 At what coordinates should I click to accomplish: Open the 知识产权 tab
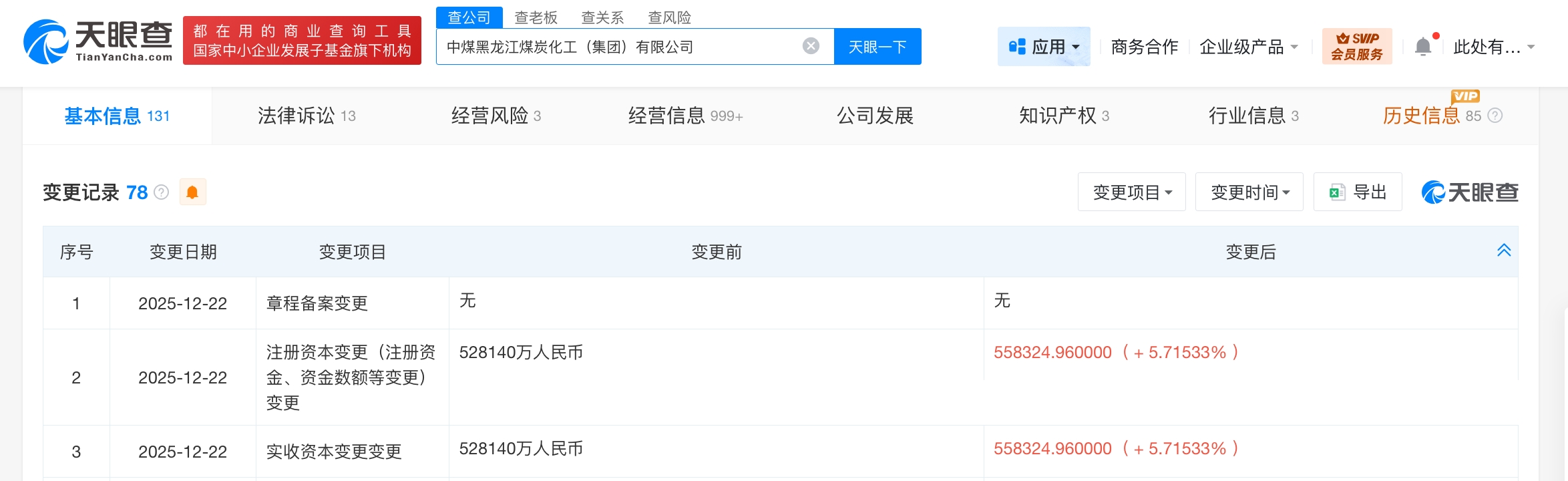(1064, 116)
